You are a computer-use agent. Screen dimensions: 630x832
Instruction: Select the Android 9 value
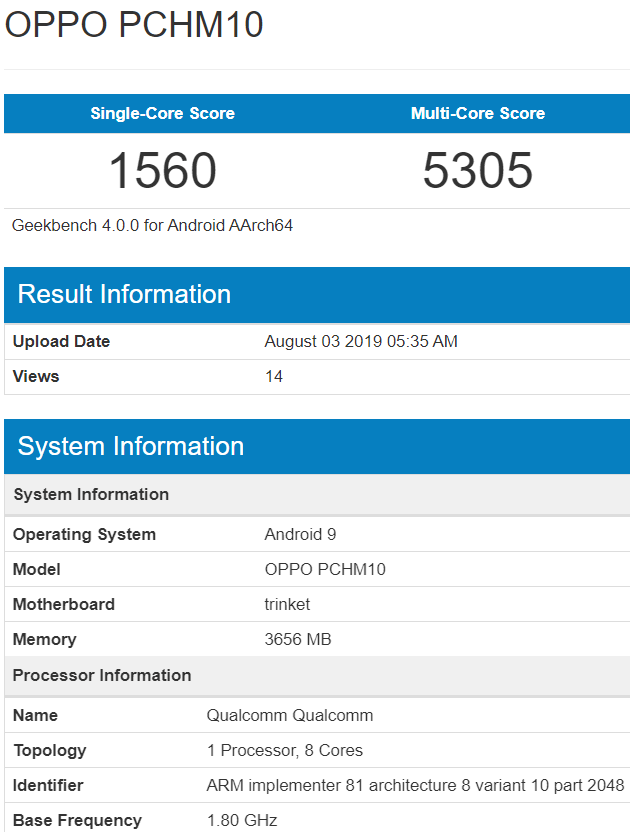click(300, 534)
